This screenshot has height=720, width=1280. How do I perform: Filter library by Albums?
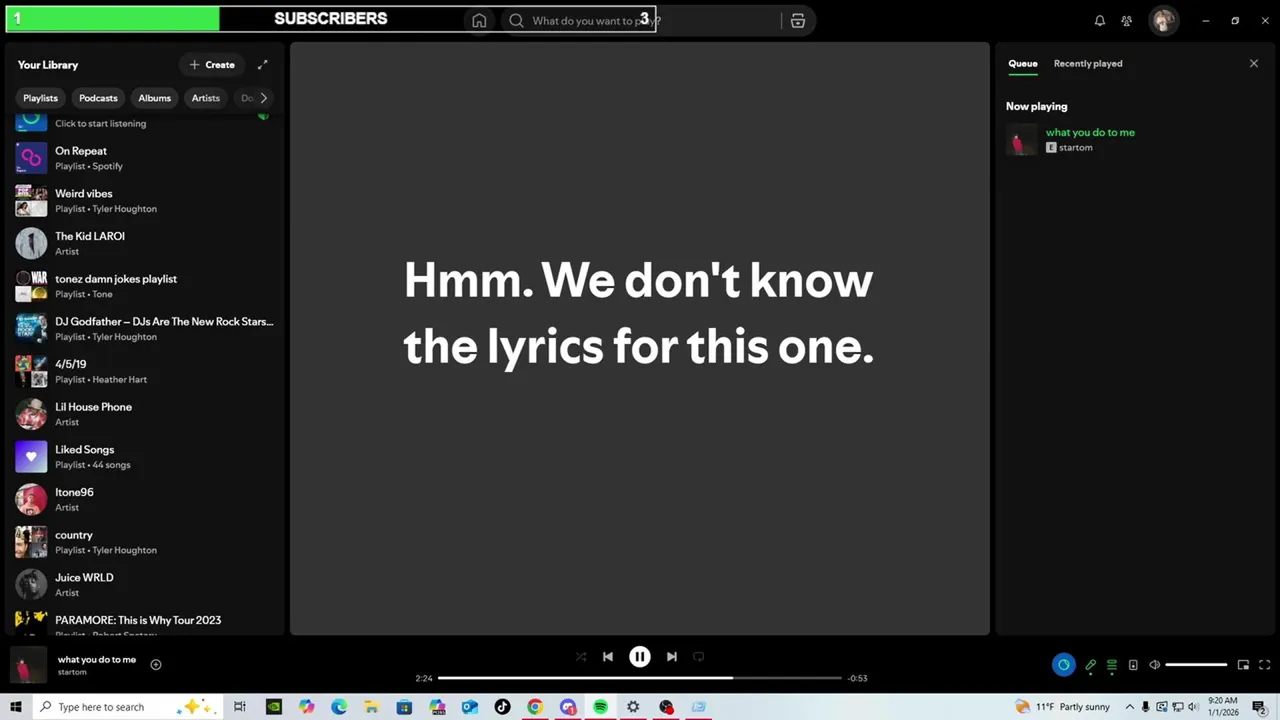(154, 98)
